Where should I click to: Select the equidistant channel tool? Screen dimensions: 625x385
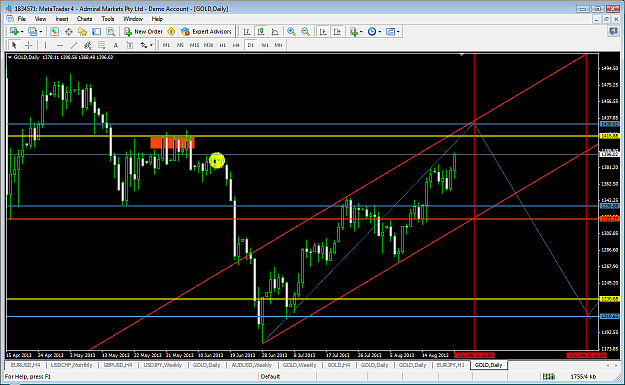point(88,45)
